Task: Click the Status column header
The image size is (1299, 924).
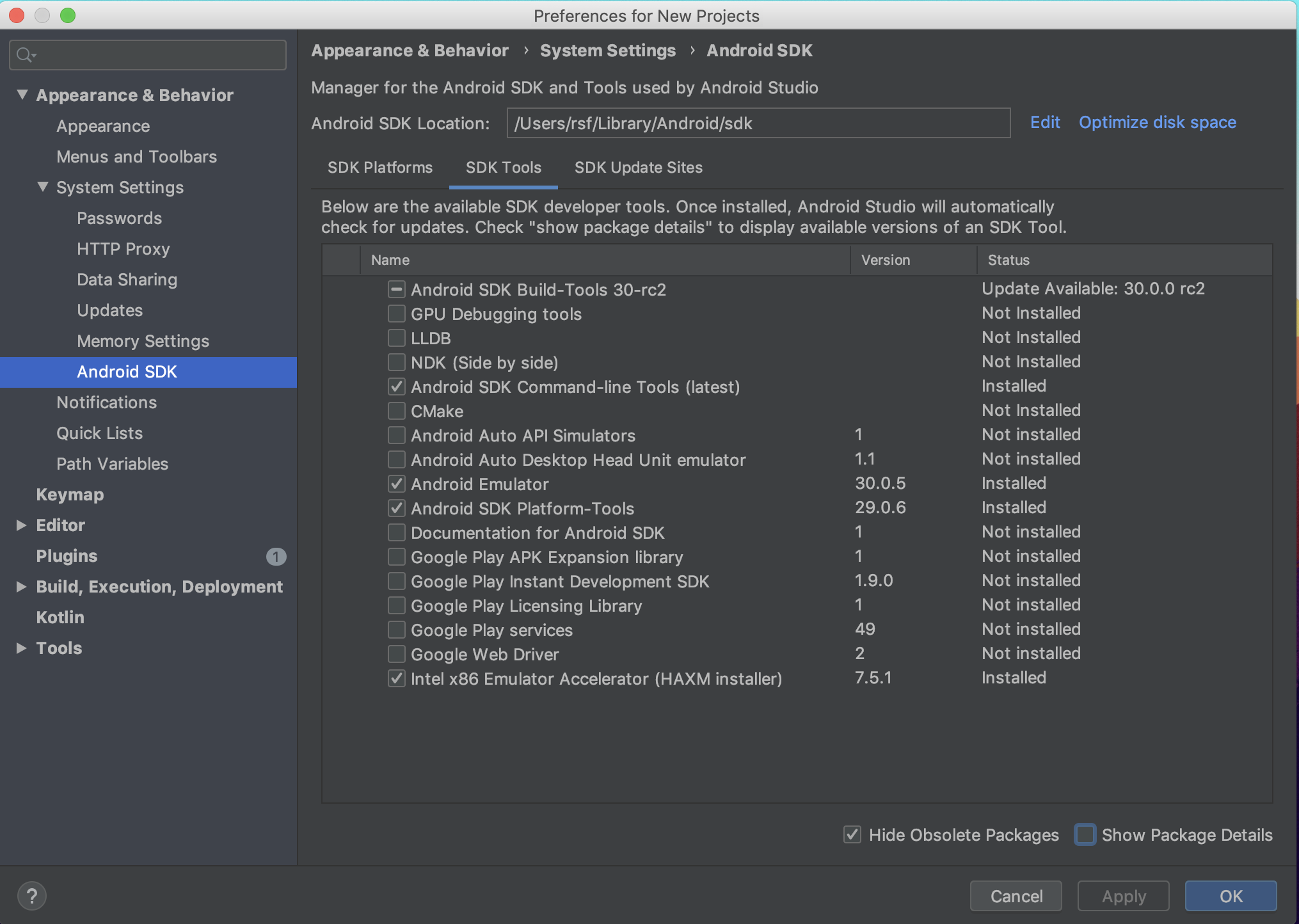Action: [x=1125, y=260]
